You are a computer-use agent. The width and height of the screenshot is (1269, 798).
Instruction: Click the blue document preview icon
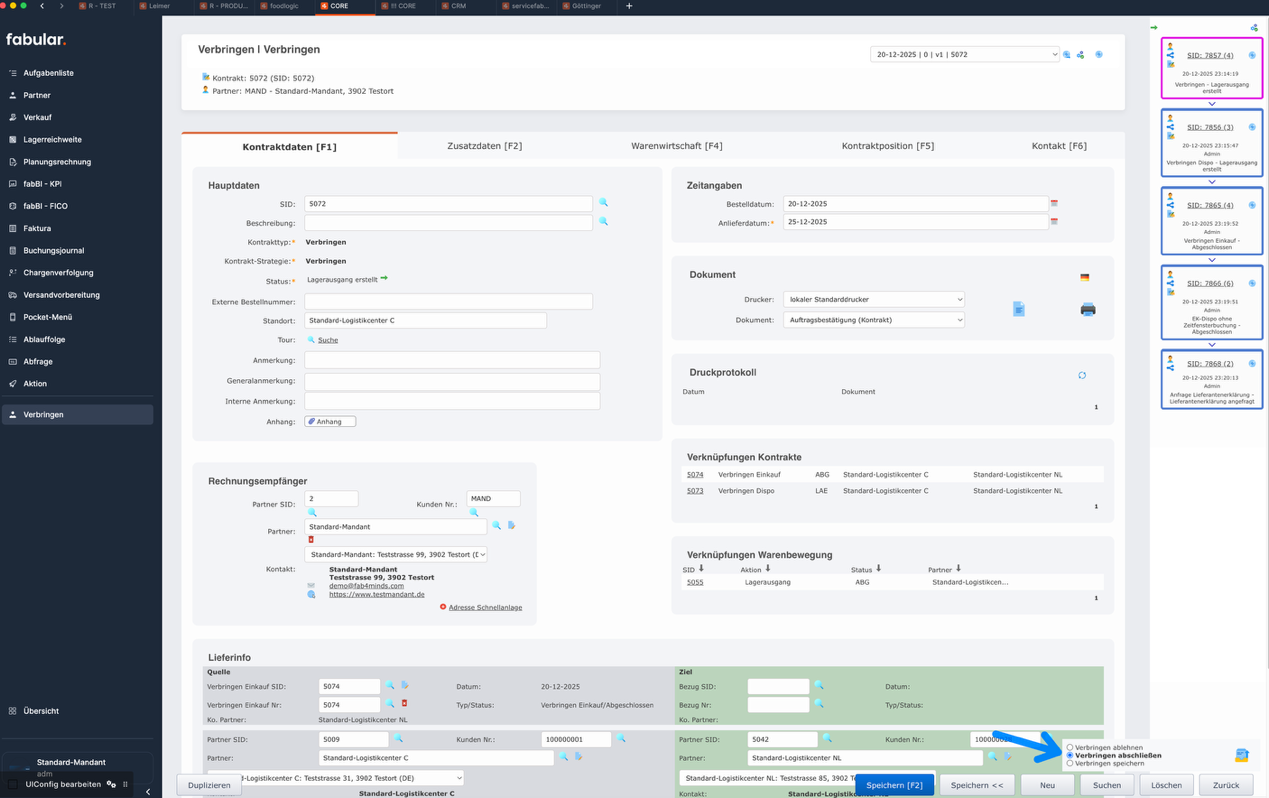(x=1018, y=310)
